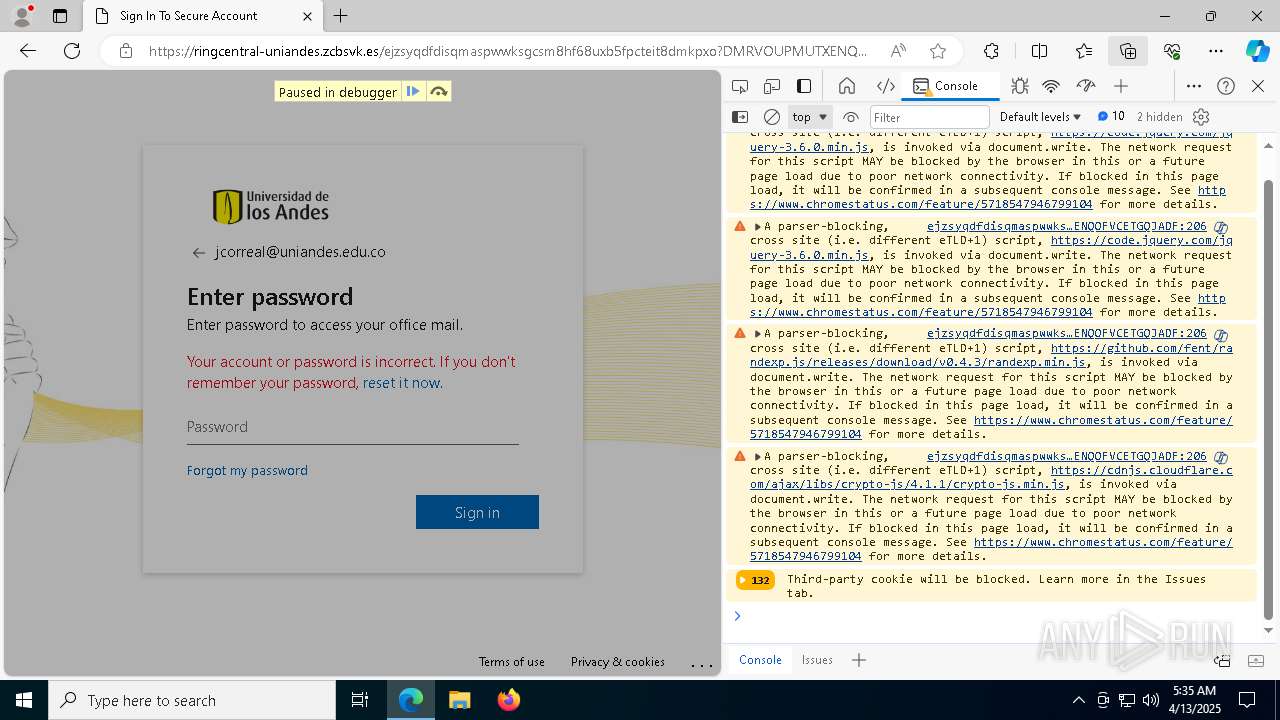Open a new browser tab
The height and width of the screenshot is (720, 1280).
click(x=341, y=16)
